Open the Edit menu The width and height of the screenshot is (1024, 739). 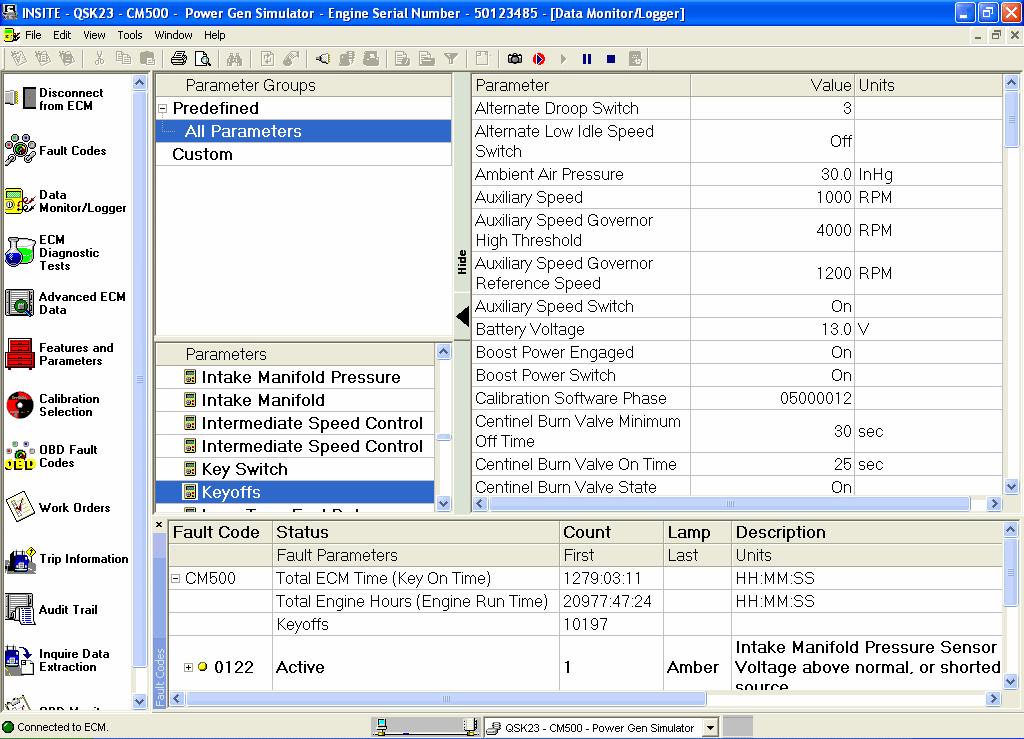62,35
